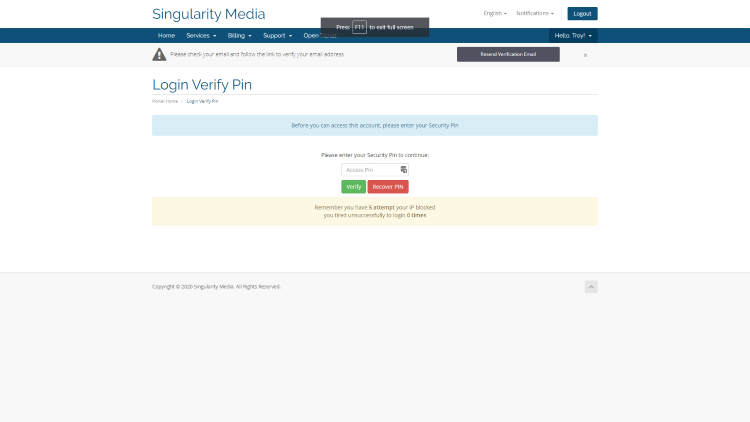Click the green Verify button
750x422 pixels.
coord(353,187)
